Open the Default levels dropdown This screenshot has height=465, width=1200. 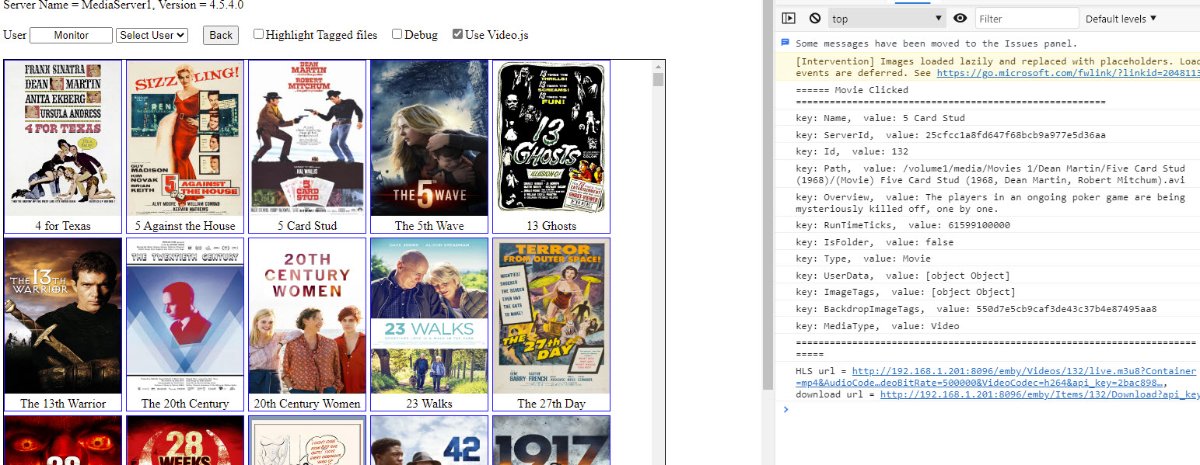click(1121, 18)
